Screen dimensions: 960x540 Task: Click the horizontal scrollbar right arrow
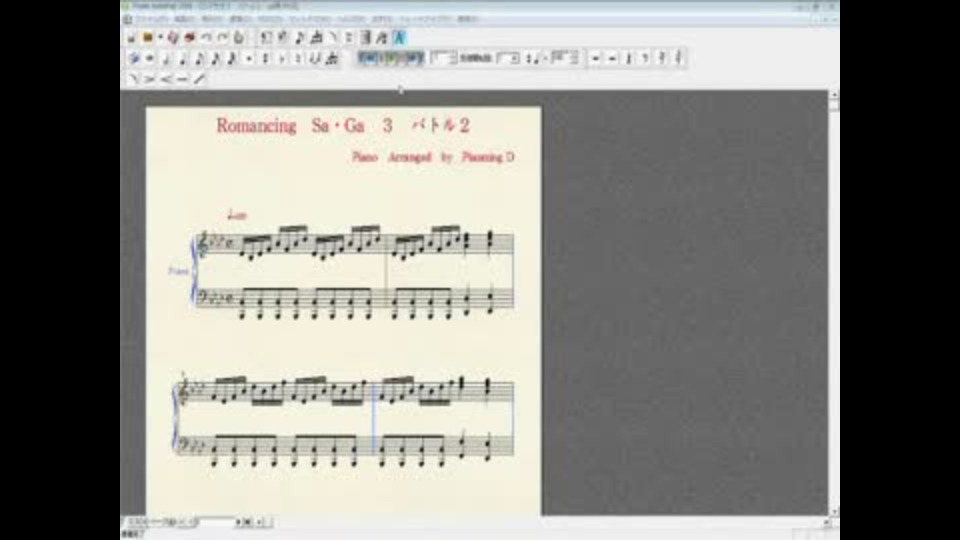tap(827, 522)
